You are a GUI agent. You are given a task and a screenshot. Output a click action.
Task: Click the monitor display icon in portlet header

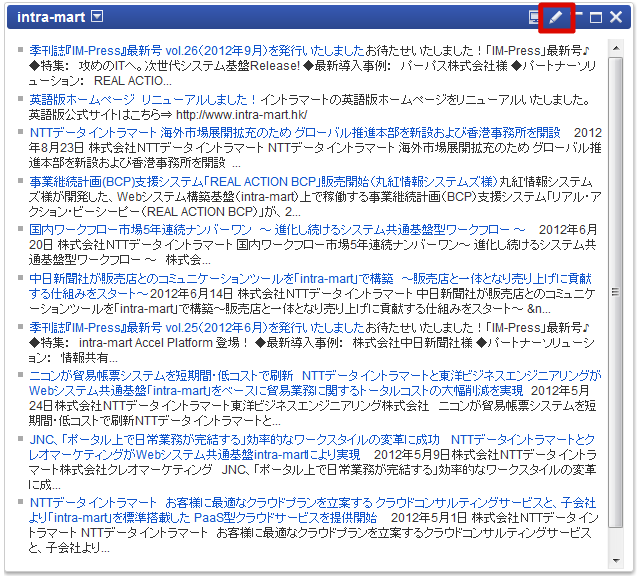[534, 18]
